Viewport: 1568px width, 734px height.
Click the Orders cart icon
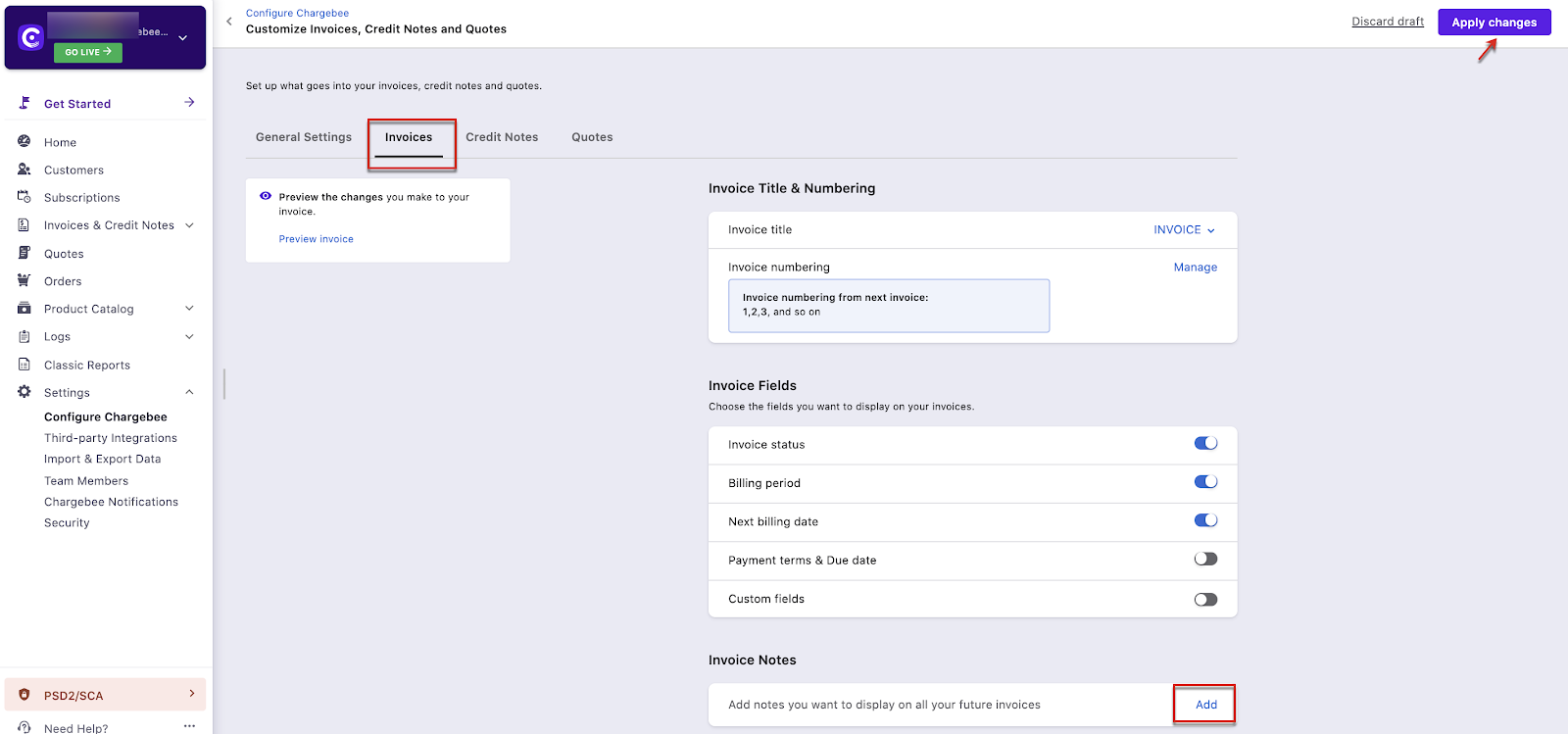(x=24, y=280)
